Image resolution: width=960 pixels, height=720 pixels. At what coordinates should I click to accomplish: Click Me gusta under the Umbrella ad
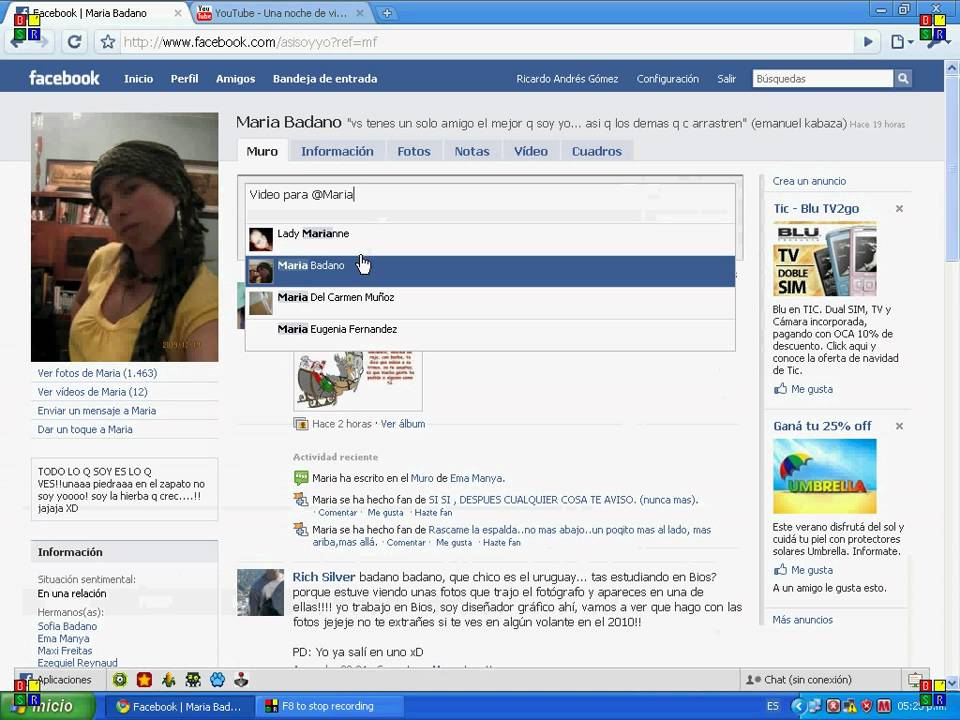click(811, 570)
